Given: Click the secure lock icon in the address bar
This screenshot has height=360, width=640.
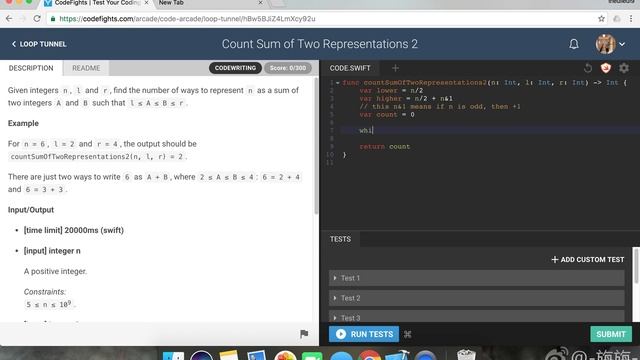Looking at the screenshot, I should pyautogui.click(x=53, y=19).
